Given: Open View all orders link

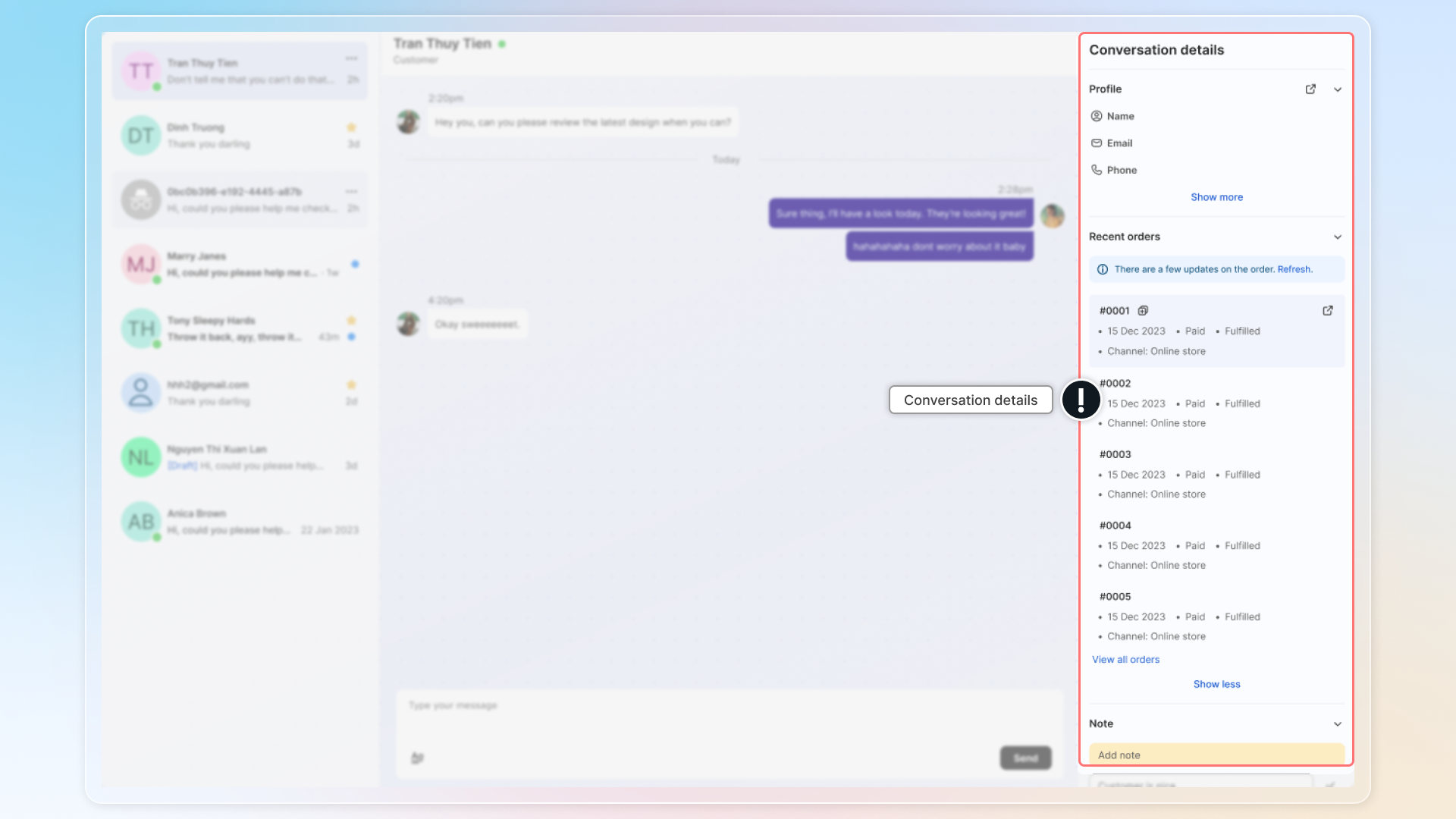Looking at the screenshot, I should [1125, 660].
